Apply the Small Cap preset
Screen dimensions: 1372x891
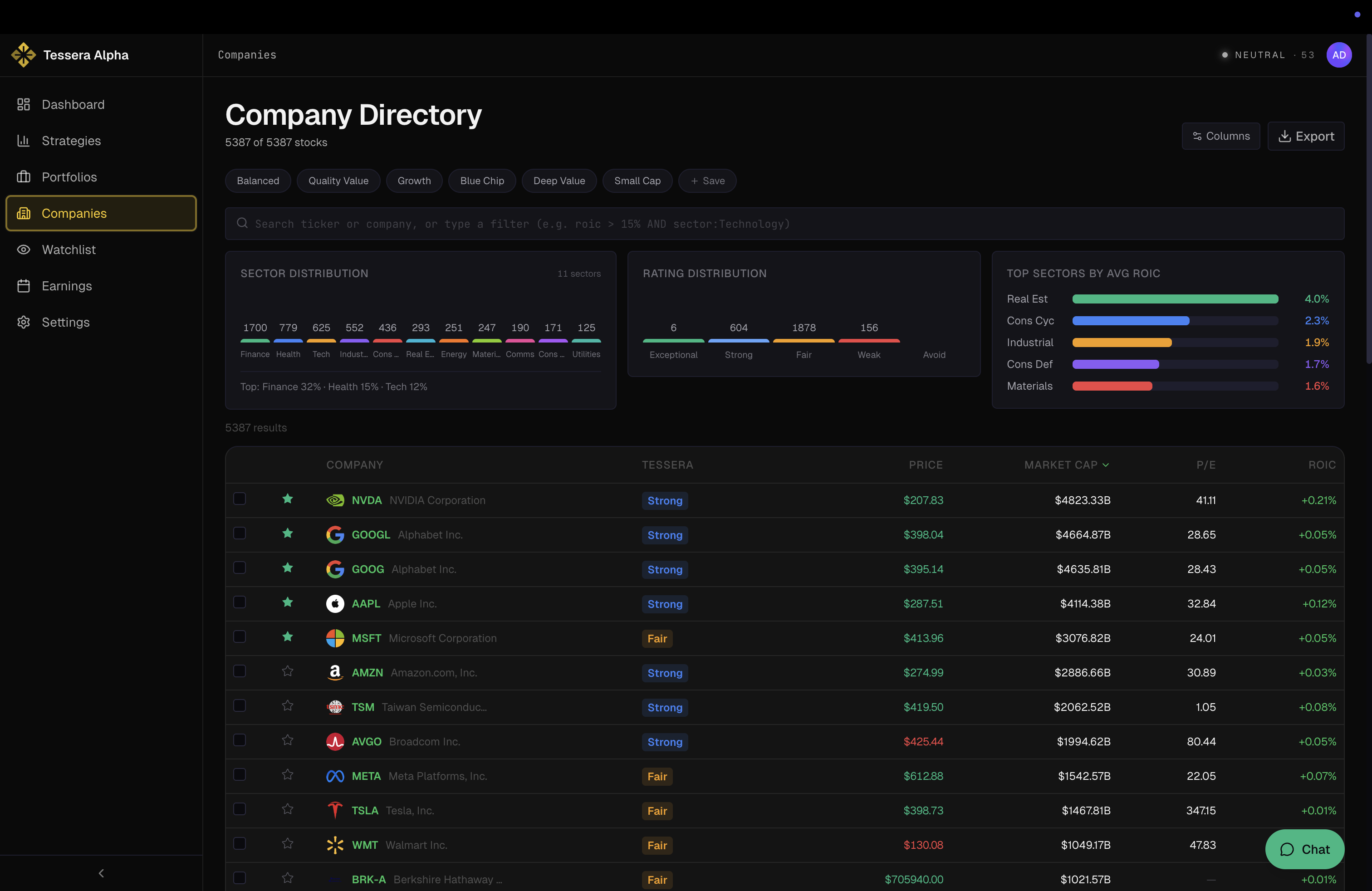tap(637, 181)
